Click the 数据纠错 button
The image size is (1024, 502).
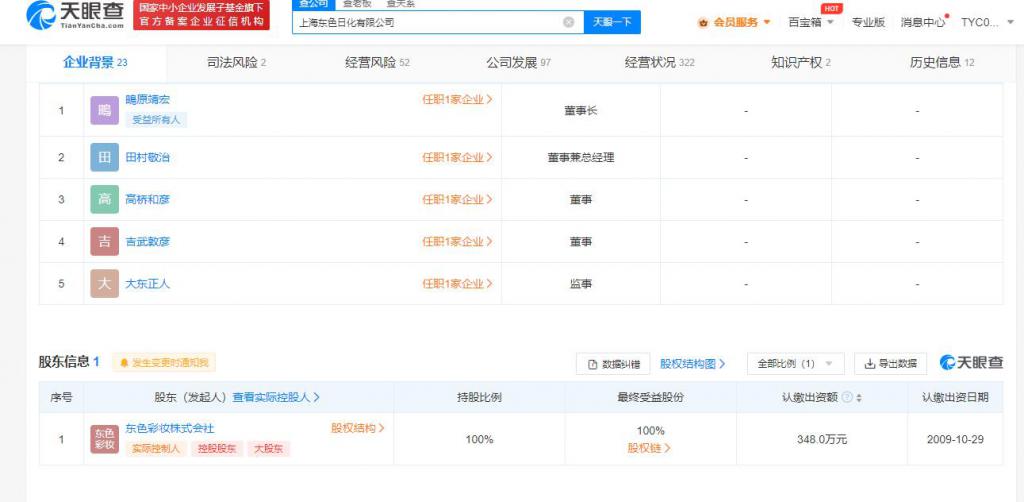tap(613, 364)
